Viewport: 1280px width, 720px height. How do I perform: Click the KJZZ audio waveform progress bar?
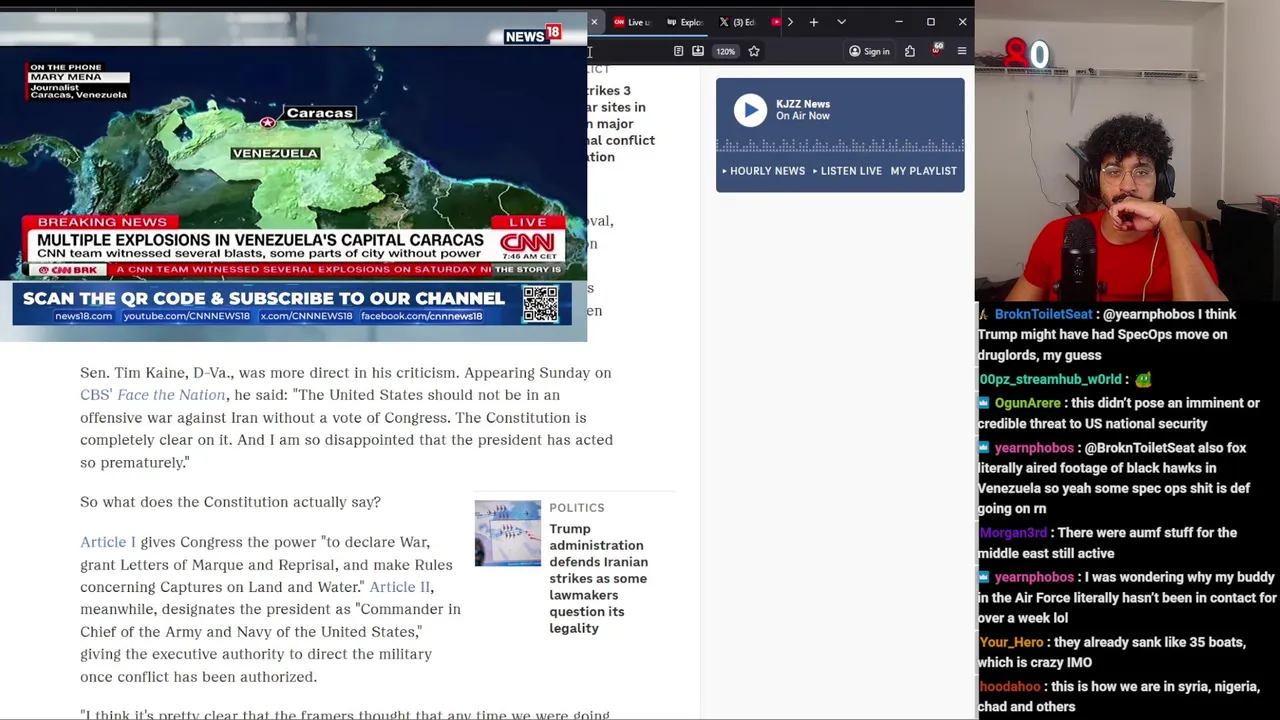(840, 146)
